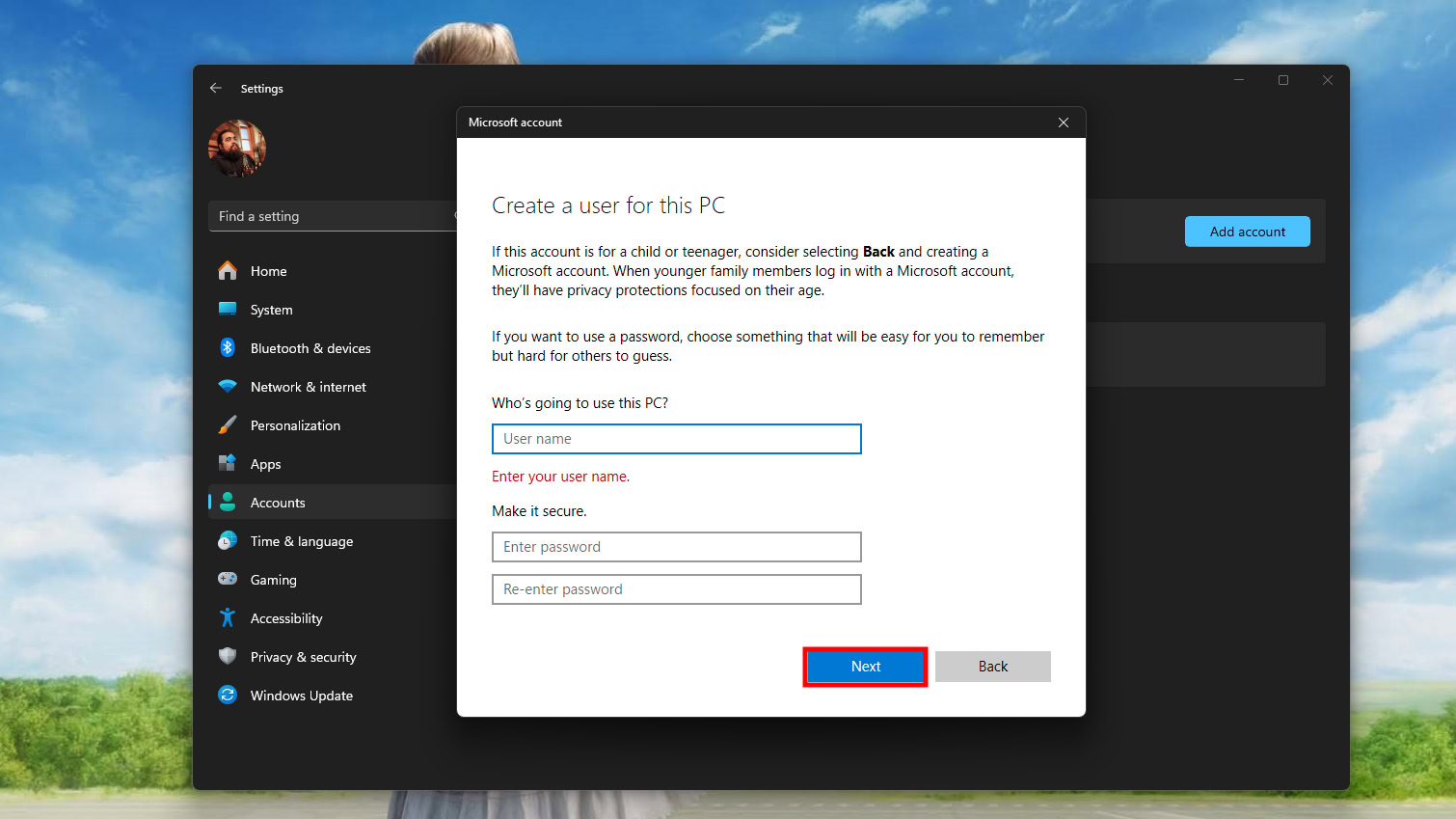Open System settings via monitor icon
Viewport: 1456px width, 819px height.
coord(228,310)
